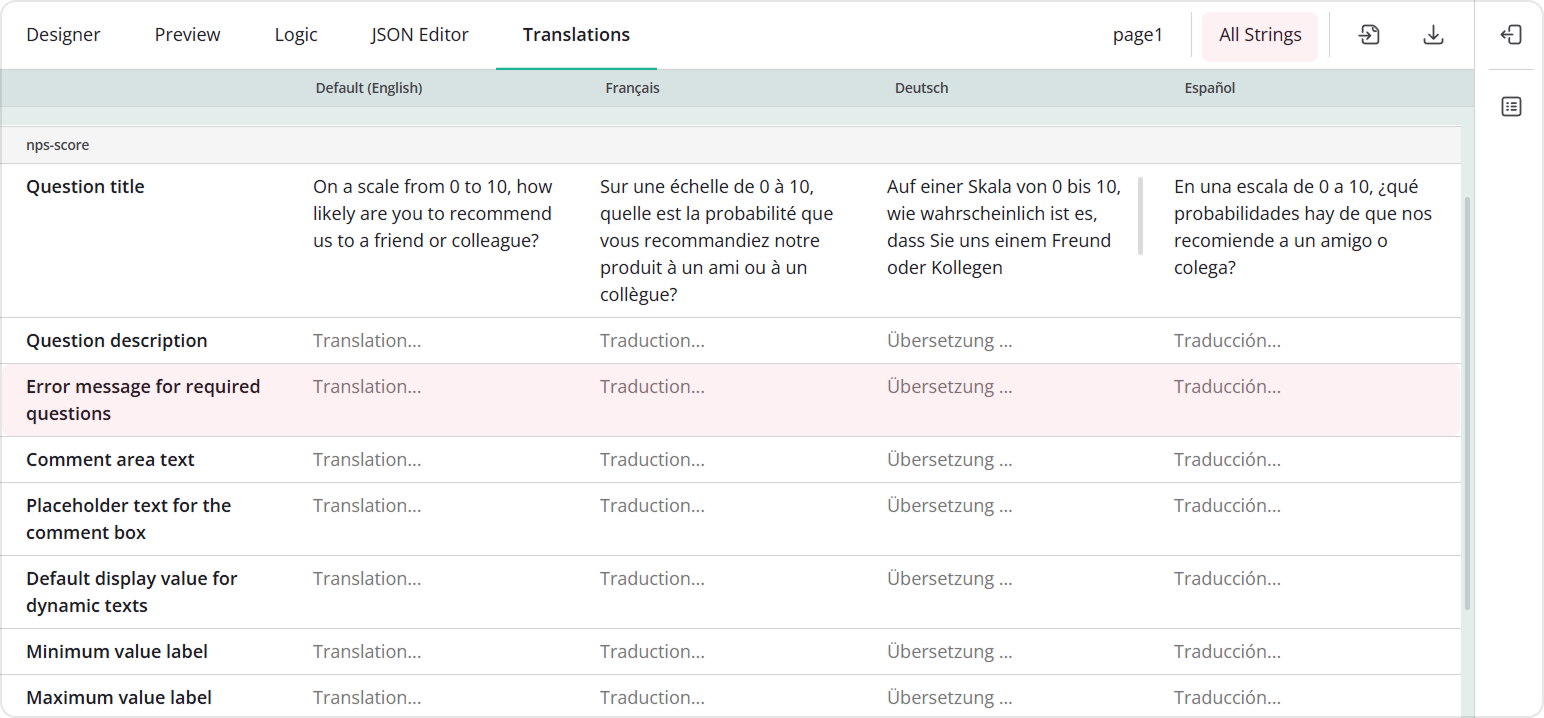Collapse the nps-score question group
The image size is (1544, 718).
tap(58, 144)
